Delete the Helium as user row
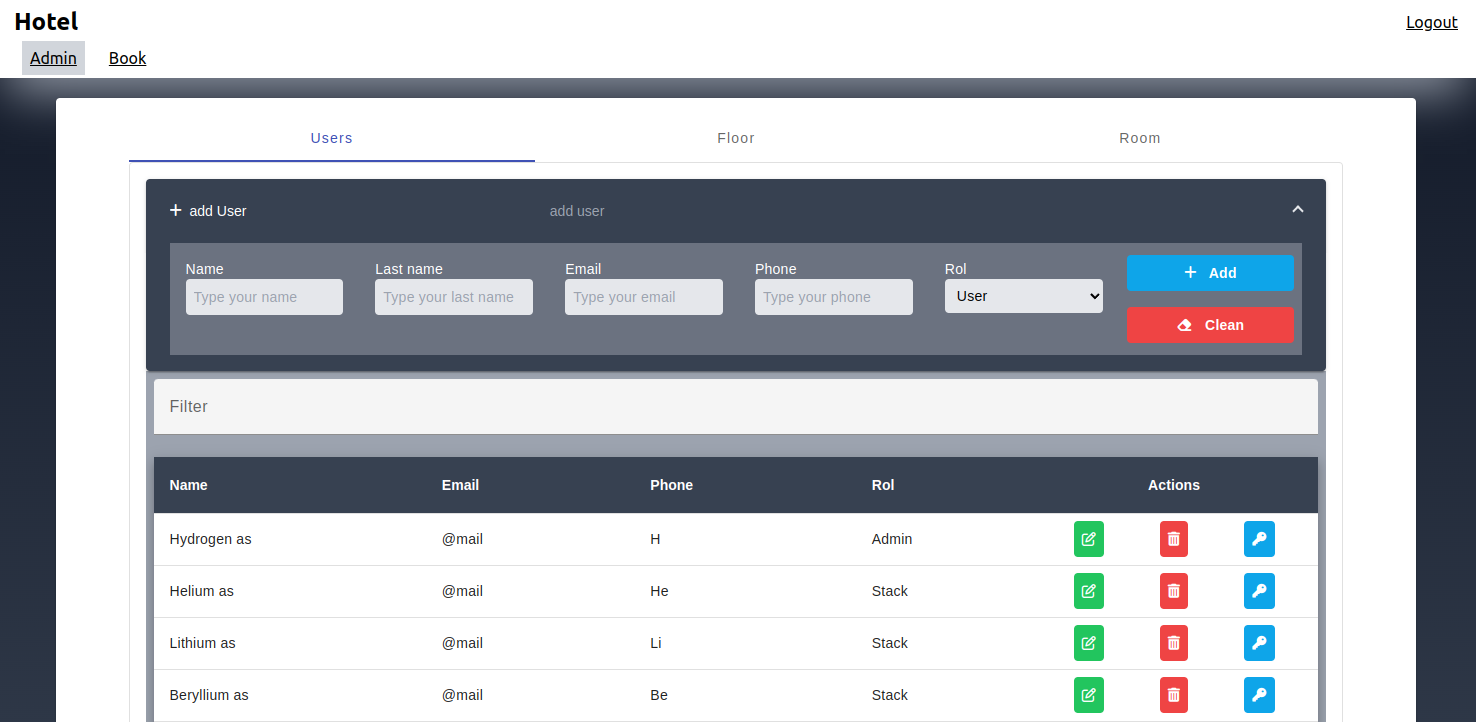The image size is (1476, 722). click(x=1173, y=591)
